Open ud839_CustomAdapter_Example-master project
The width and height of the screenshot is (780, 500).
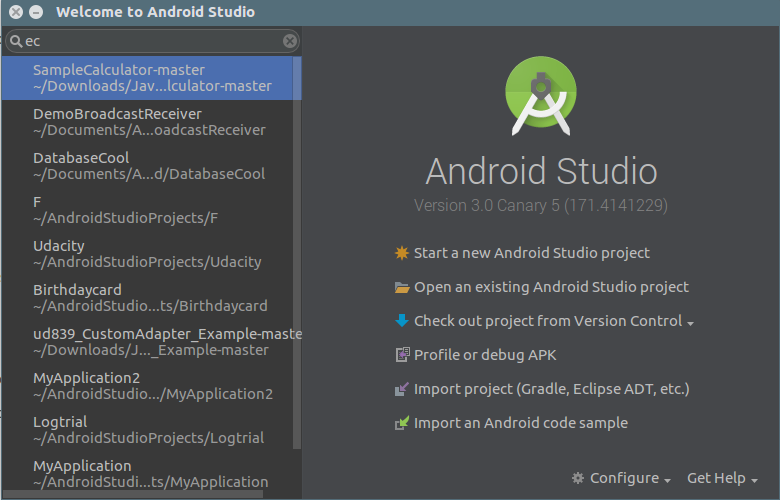[148, 341]
